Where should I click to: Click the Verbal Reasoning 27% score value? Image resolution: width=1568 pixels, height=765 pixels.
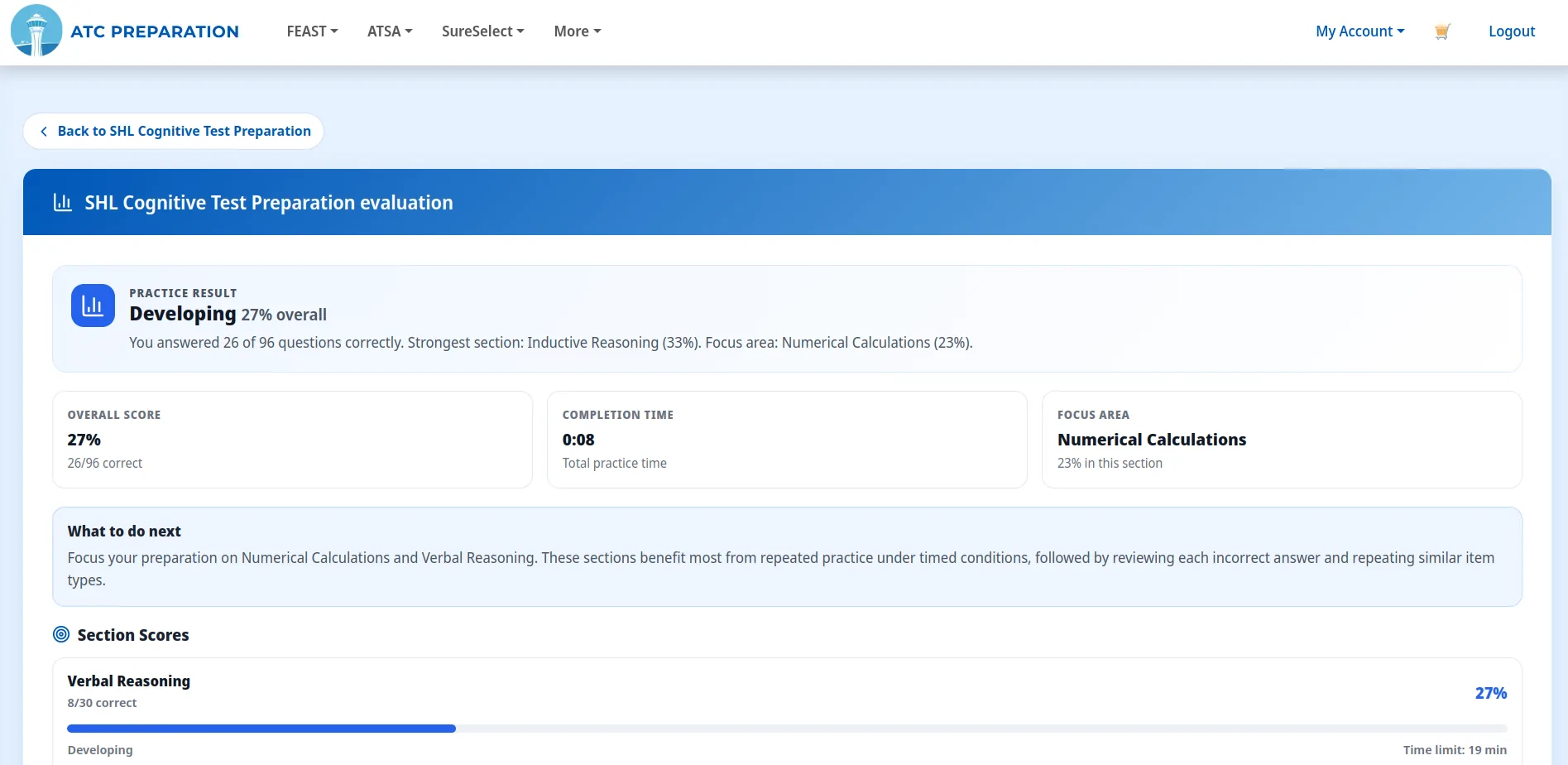pyautogui.click(x=1491, y=693)
